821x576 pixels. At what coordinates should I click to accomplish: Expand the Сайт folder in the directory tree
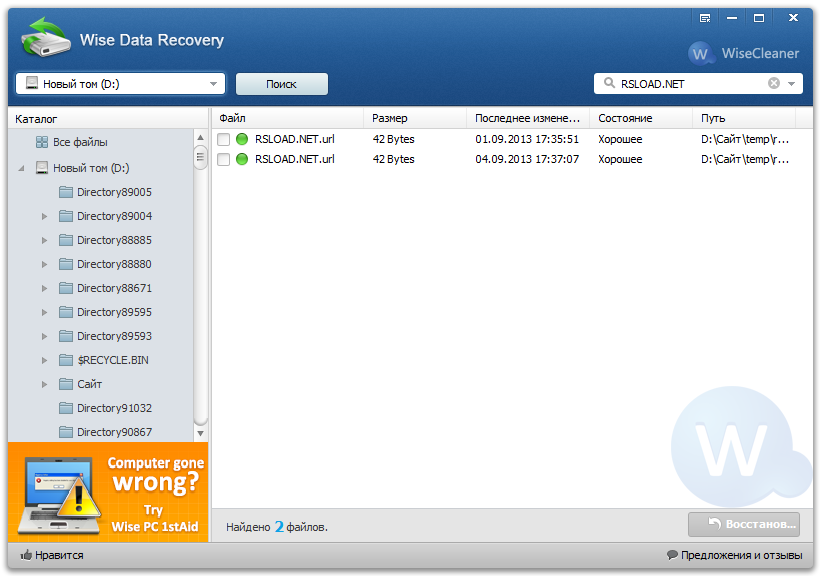(42, 384)
